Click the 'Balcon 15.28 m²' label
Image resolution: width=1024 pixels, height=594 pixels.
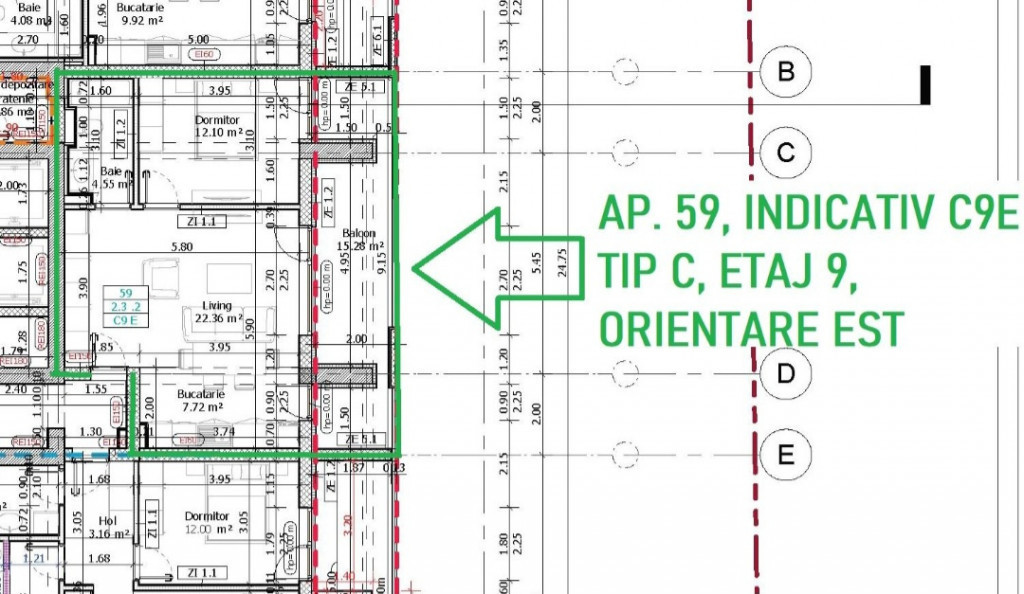pyautogui.click(x=360, y=240)
